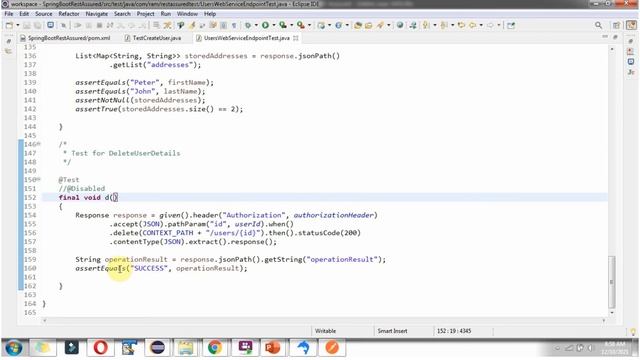Collapse the comment fold at line 146
The width and height of the screenshot is (640, 360).
(x=39, y=144)
